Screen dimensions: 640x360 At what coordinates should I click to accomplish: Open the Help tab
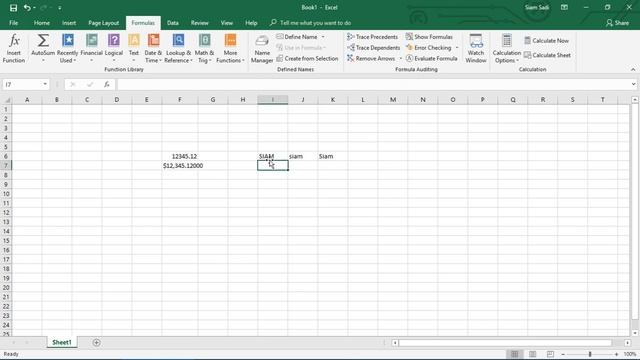[251, 23]
